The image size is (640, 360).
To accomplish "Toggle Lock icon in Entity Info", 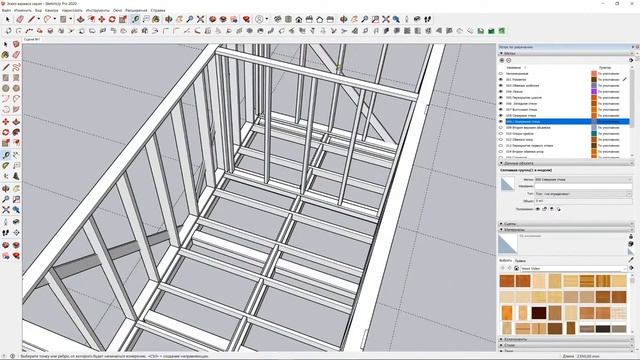I will (544, 209).
